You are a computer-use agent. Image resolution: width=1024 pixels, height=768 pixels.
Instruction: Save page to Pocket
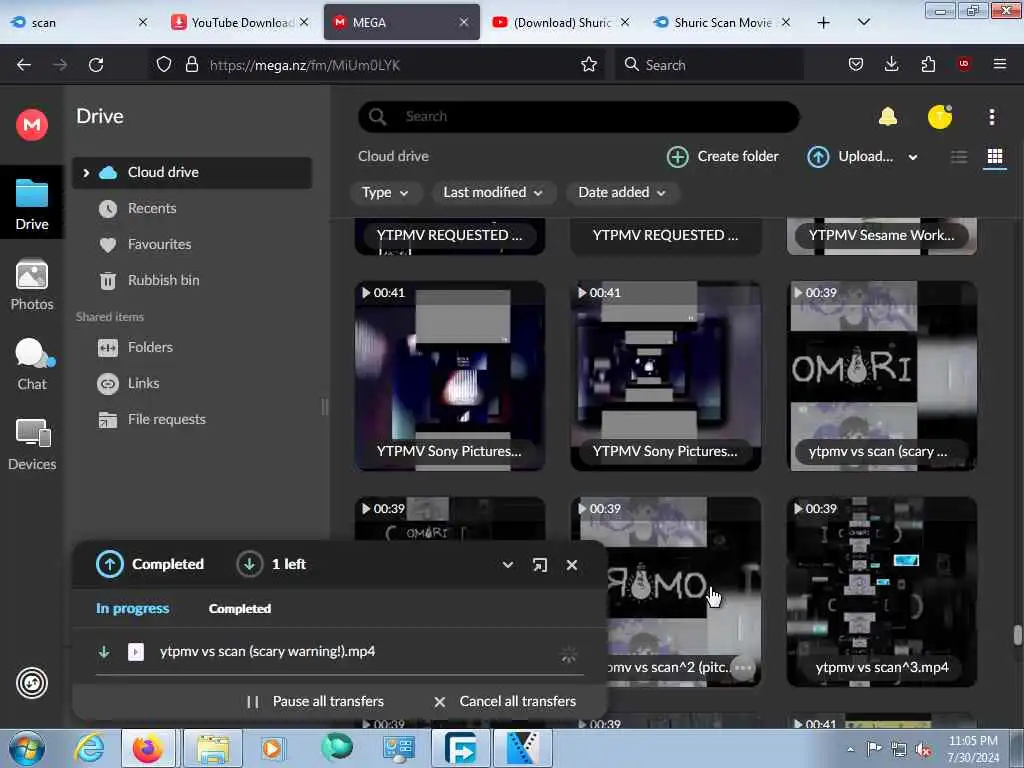(856, 65)
